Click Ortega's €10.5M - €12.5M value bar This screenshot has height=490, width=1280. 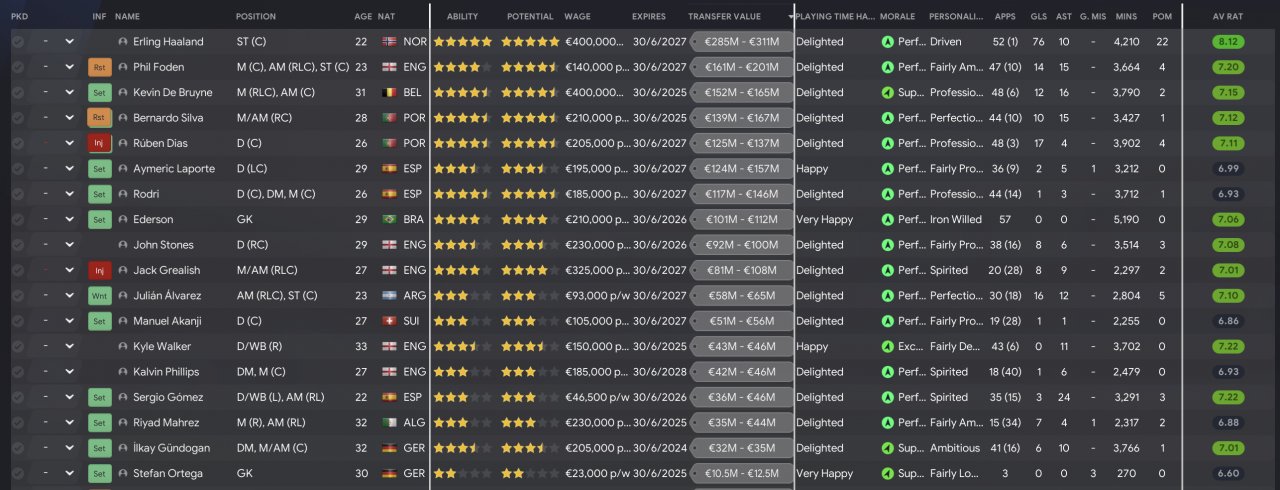741,474
